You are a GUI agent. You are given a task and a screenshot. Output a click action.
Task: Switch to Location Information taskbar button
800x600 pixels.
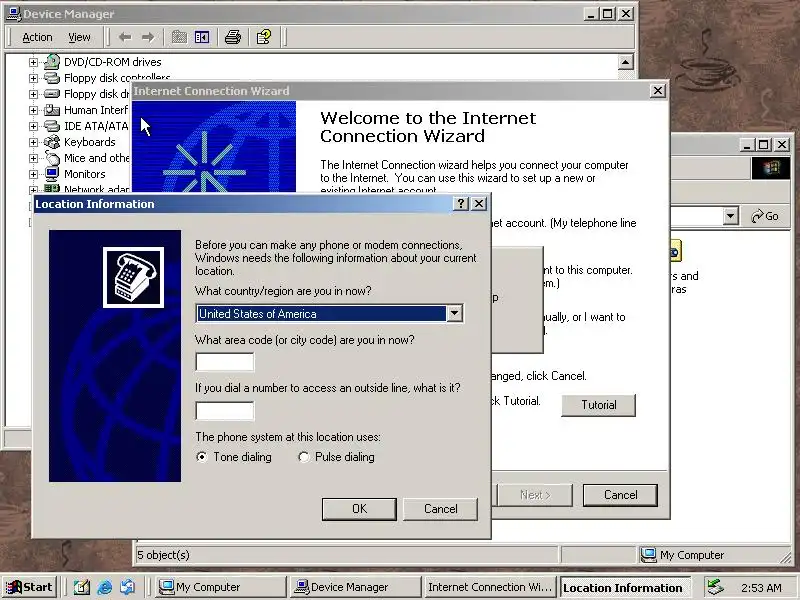[625, 588]
